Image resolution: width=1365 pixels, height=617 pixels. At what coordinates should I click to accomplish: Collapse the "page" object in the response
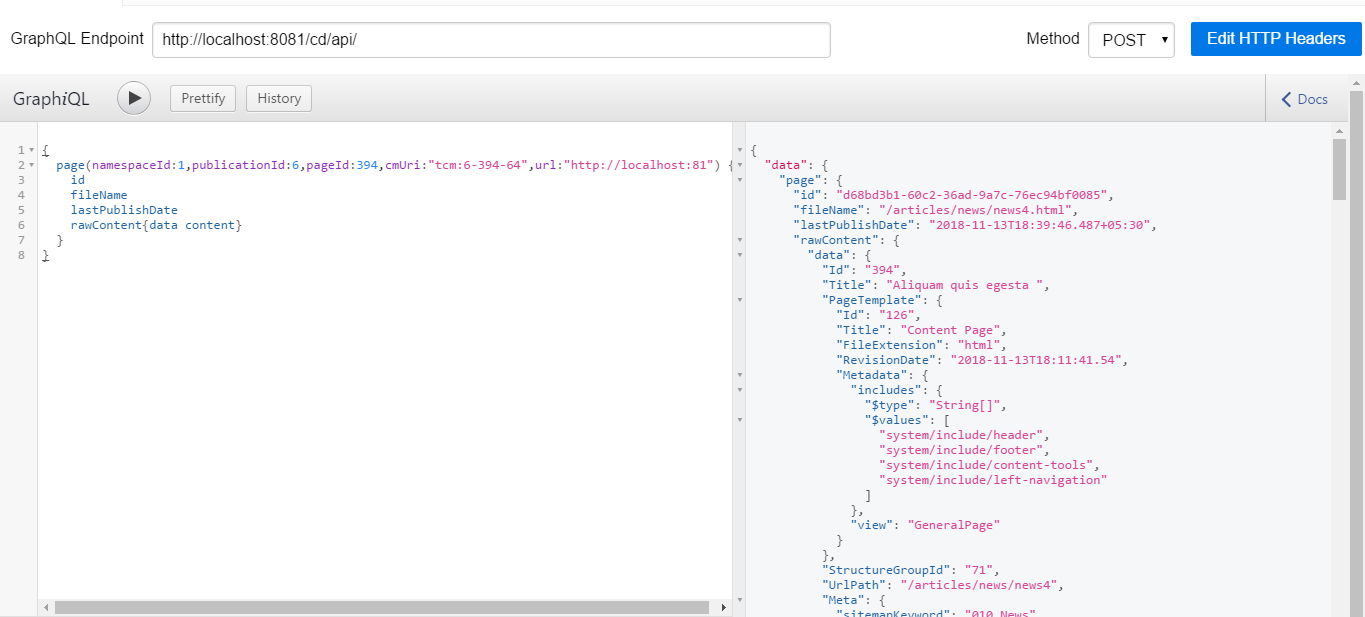coord(738,181)
